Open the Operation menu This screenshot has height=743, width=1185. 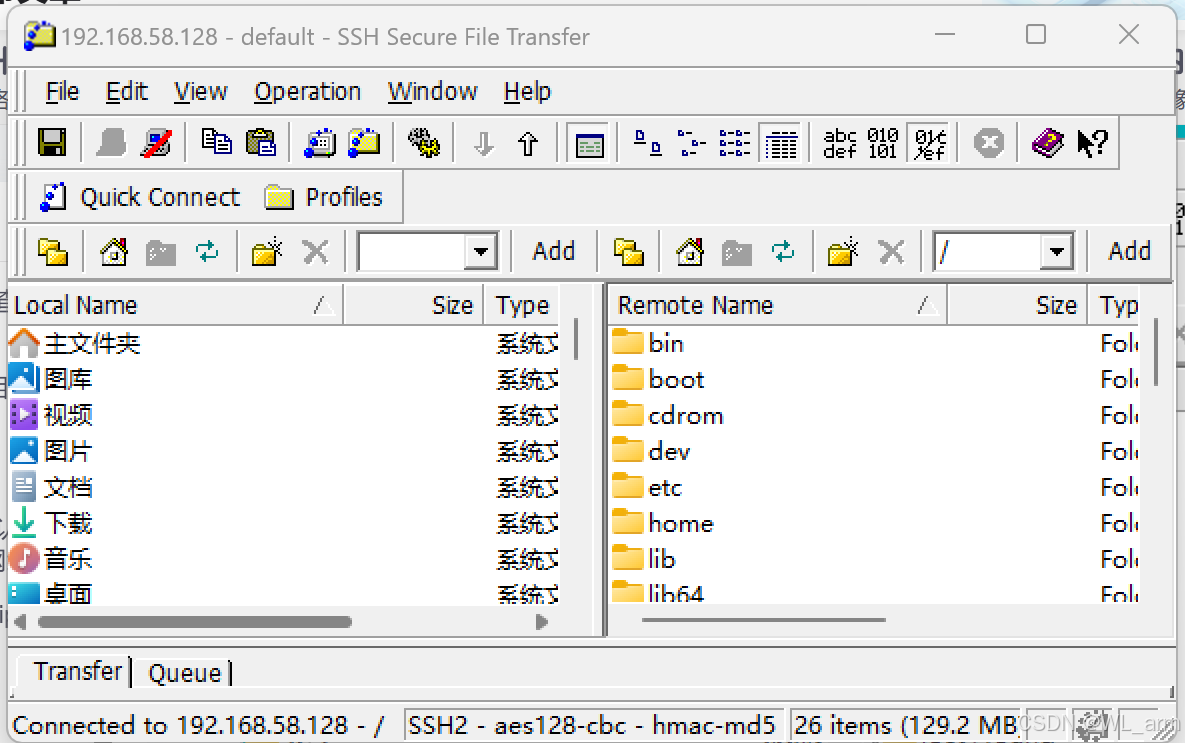[308, 91]
